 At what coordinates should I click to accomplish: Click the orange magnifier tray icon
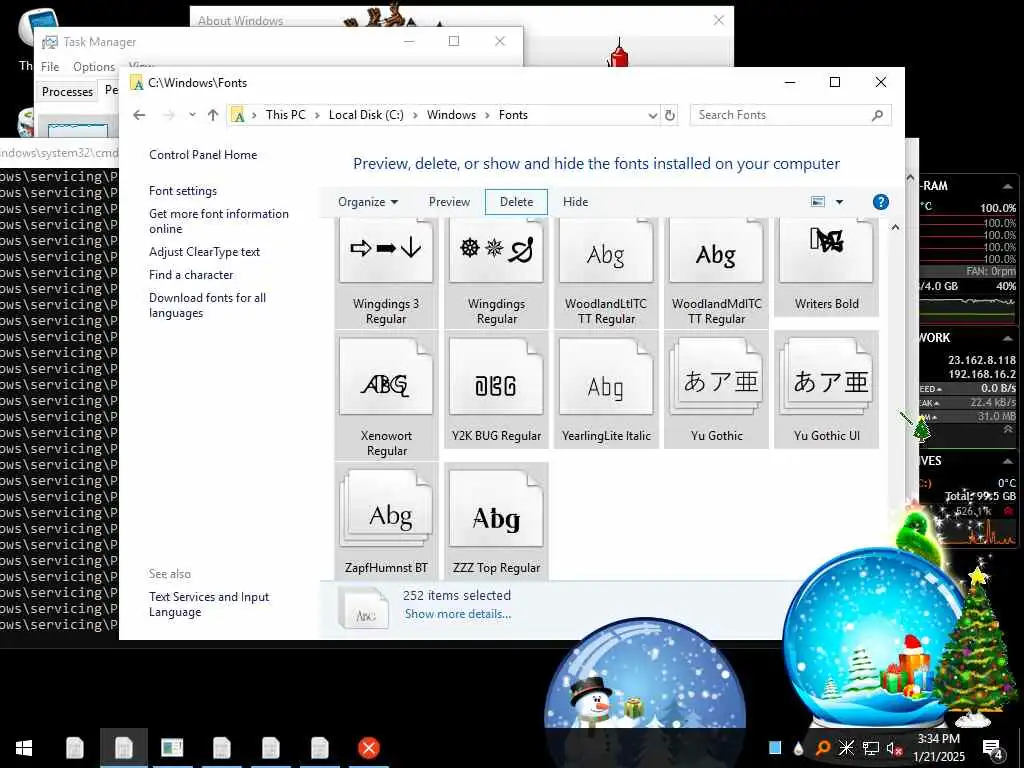coord(823,748)
